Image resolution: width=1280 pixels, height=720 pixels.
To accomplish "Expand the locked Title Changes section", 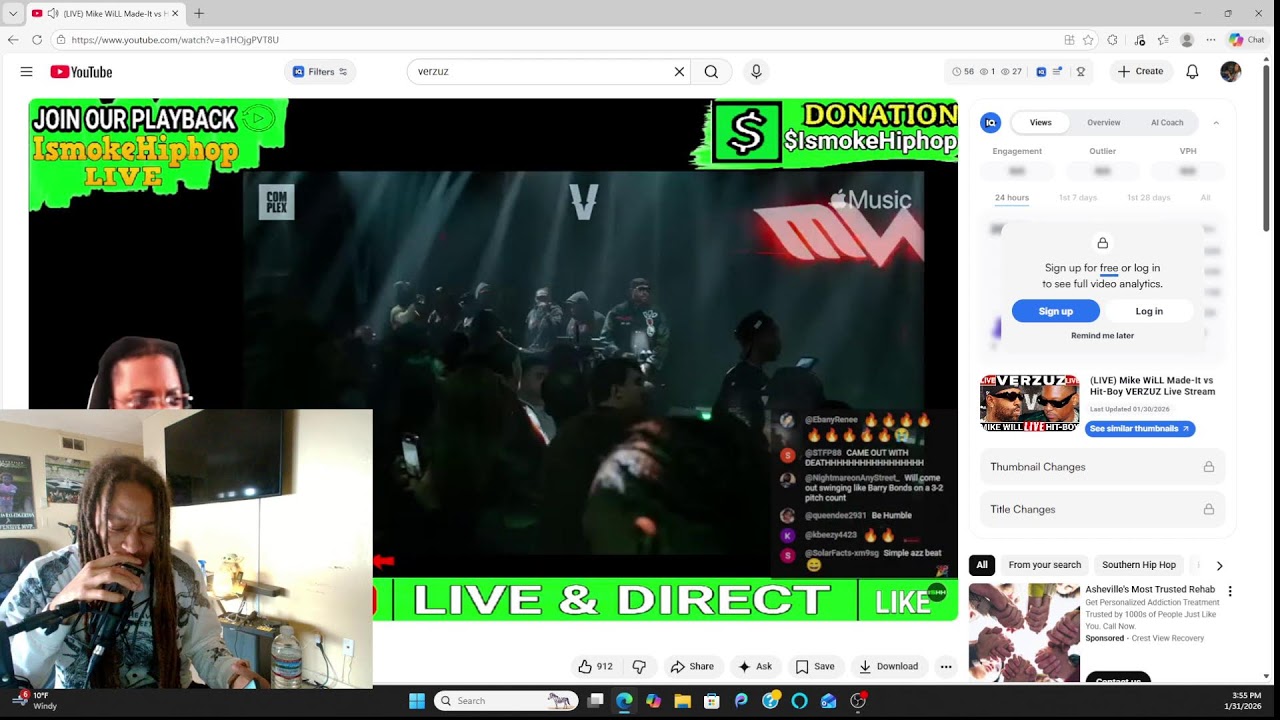I will pos(1102,509).
